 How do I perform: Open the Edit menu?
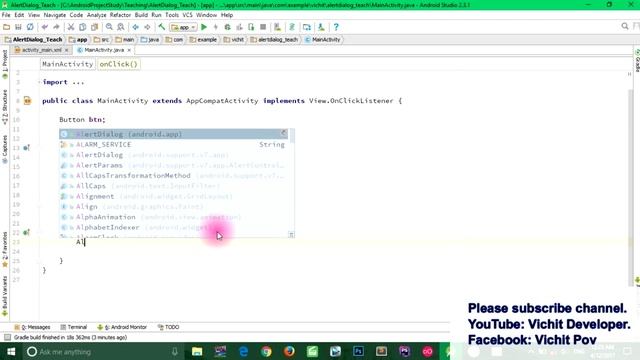tap(19, 15)
